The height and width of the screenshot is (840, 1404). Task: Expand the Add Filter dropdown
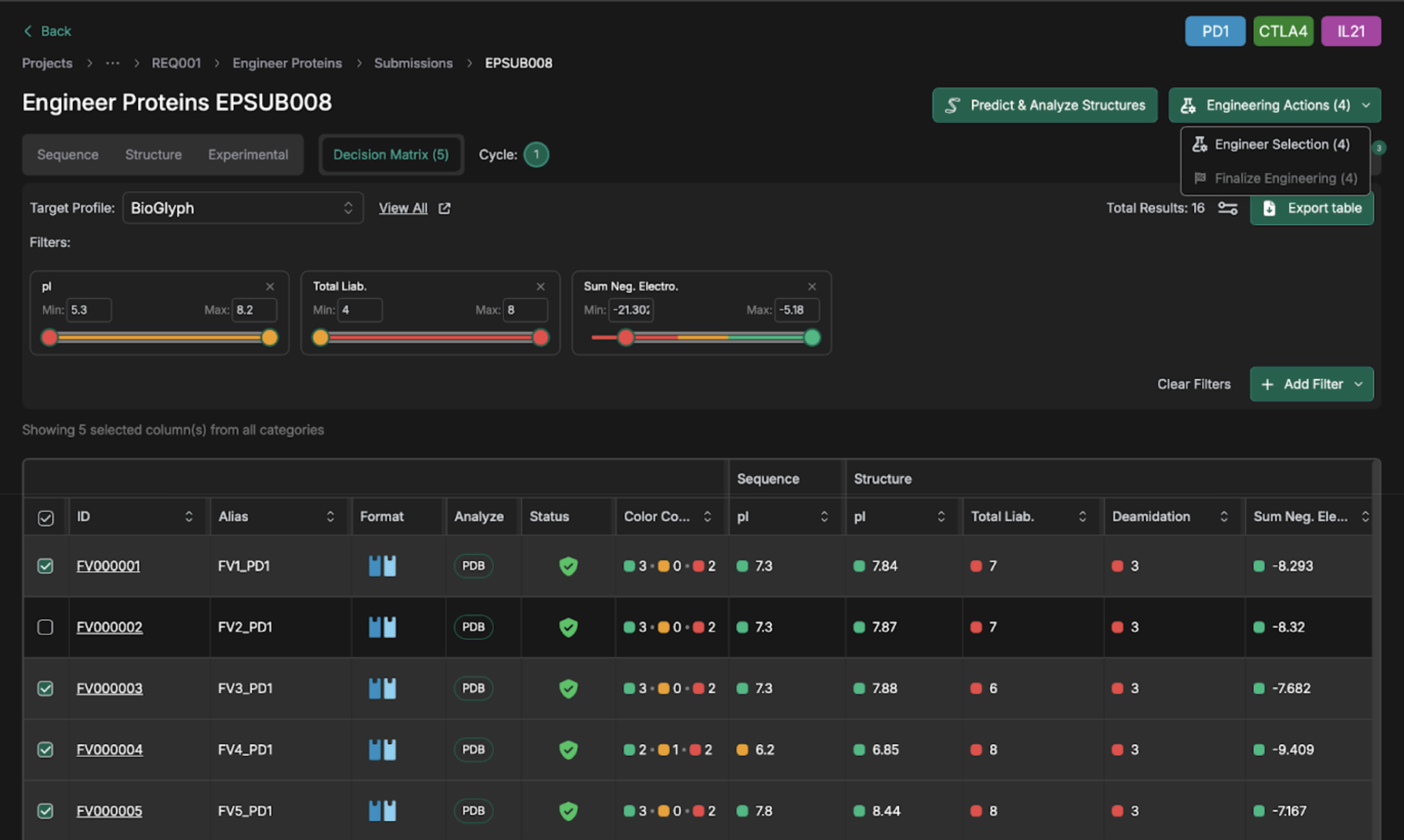point(1311,384)
